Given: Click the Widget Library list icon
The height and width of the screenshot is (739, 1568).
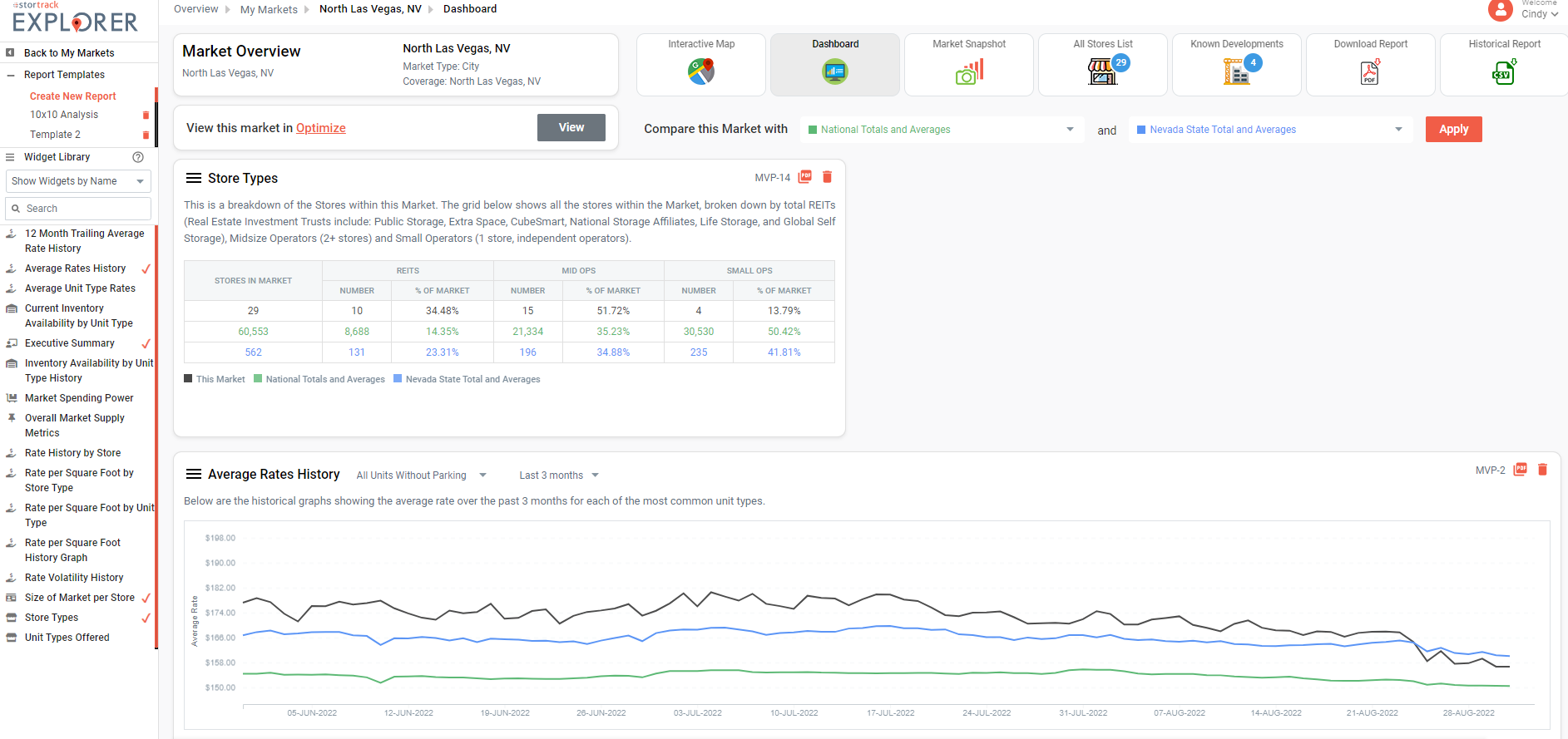Looking at the screenshot, I should pos(10,157).
